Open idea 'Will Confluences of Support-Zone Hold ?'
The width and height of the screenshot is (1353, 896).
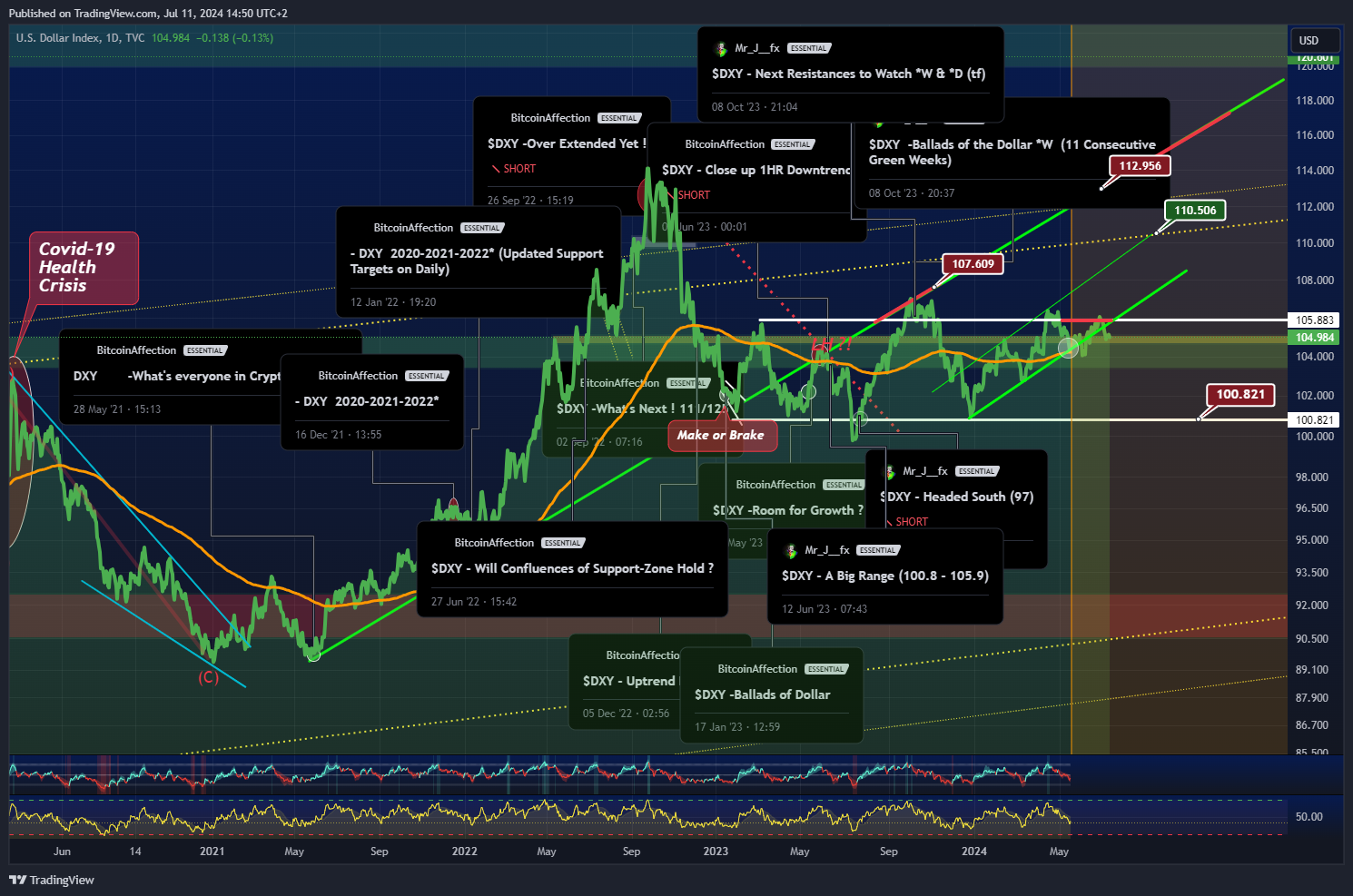tap(572, 568)
